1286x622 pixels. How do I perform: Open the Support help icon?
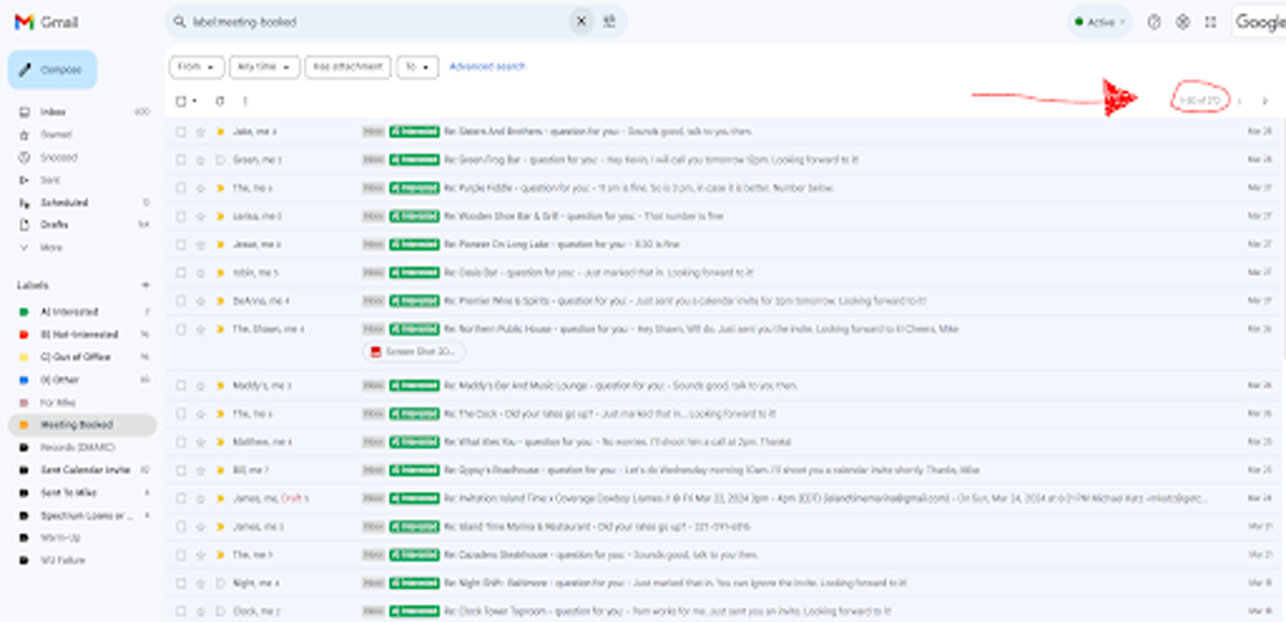click(1154, 22)
